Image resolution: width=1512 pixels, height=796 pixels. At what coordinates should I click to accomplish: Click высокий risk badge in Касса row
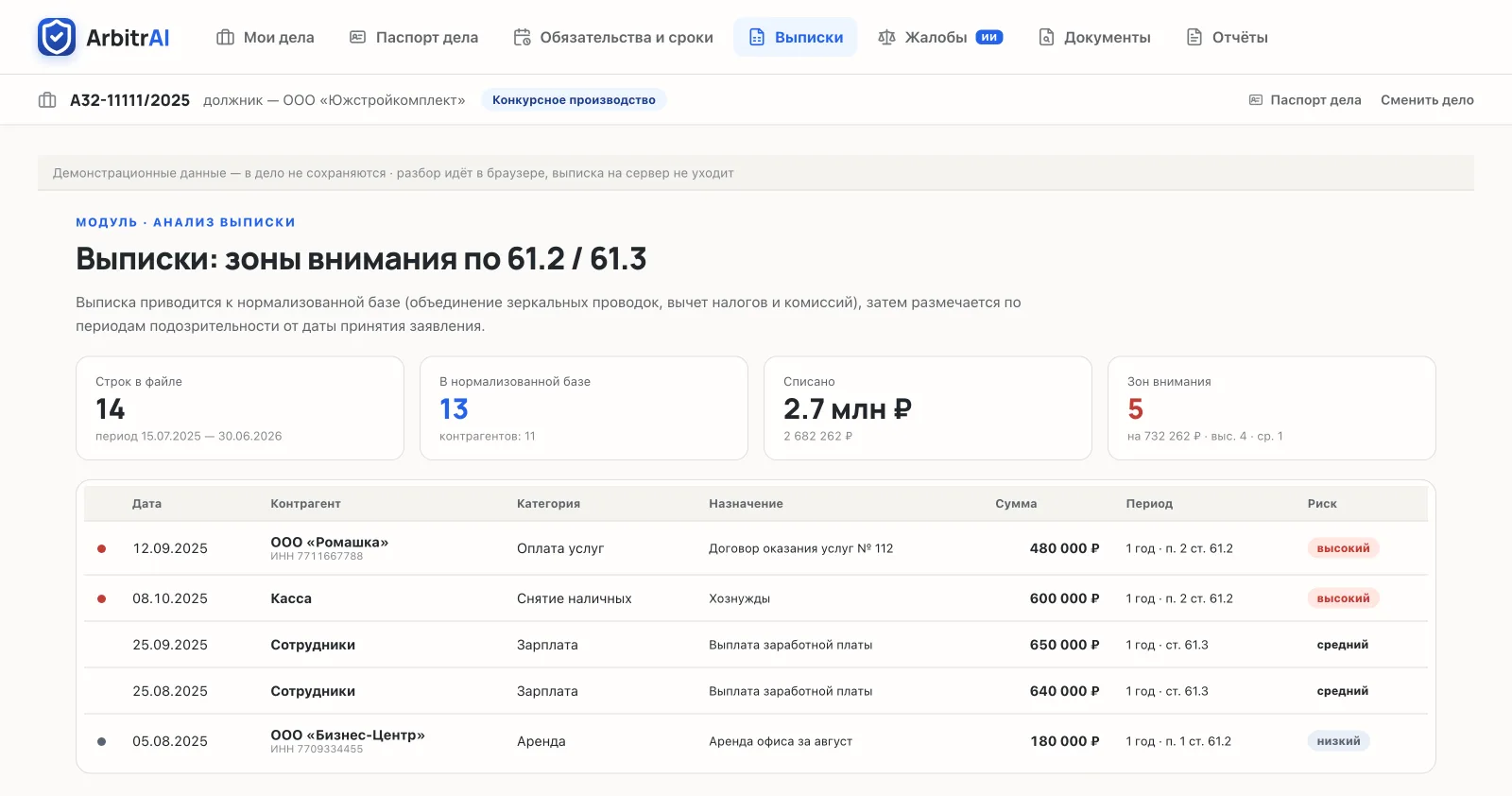click(1343, 598)
